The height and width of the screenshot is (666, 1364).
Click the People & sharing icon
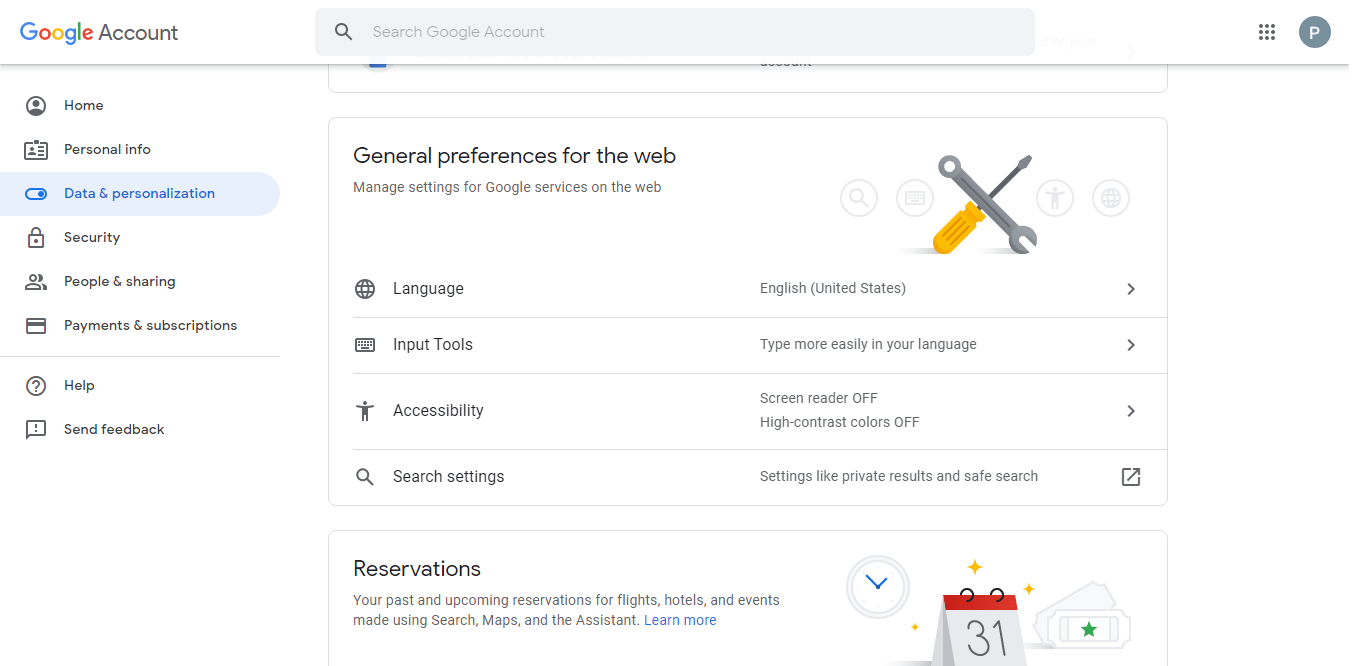[x=36, y=281]
